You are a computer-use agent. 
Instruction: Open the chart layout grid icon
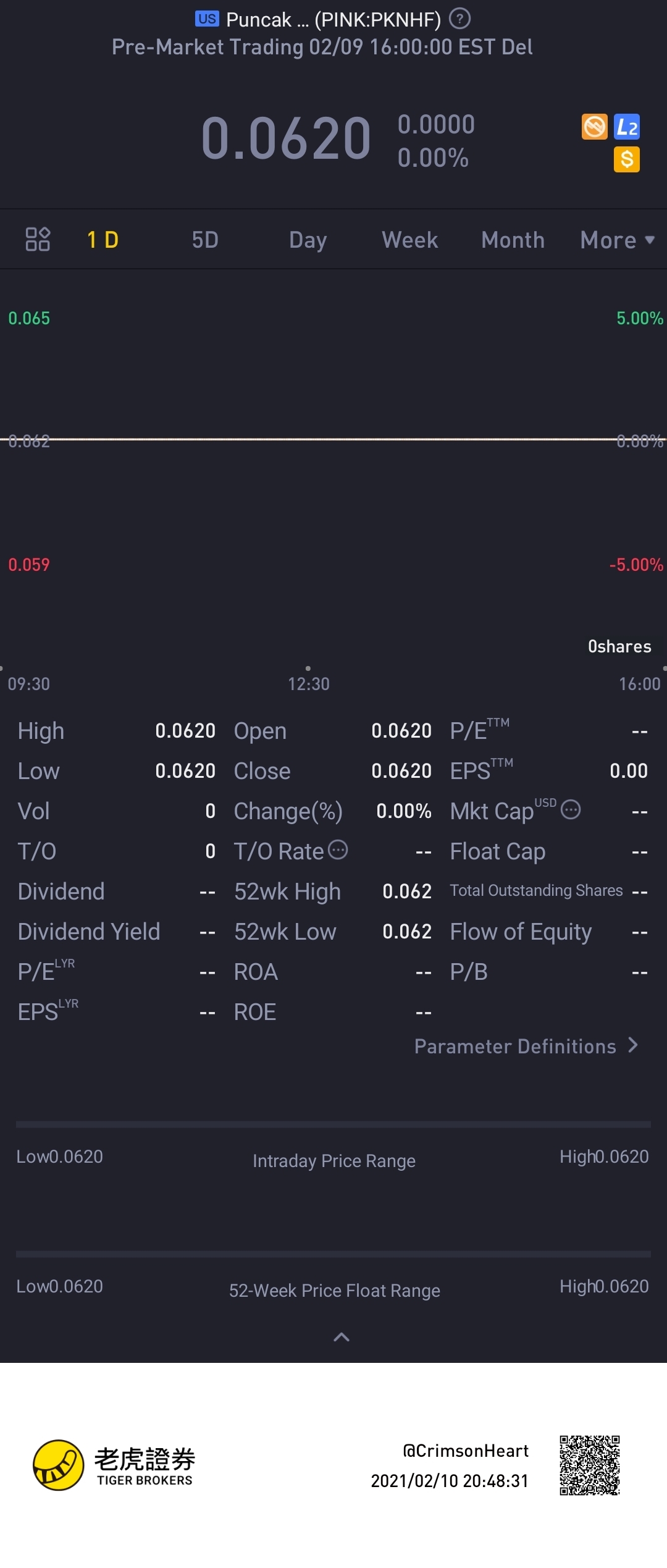38,239
